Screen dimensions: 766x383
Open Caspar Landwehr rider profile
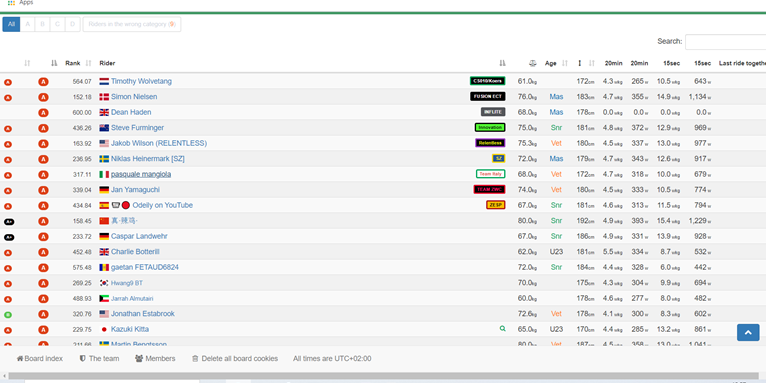point(139,236)
